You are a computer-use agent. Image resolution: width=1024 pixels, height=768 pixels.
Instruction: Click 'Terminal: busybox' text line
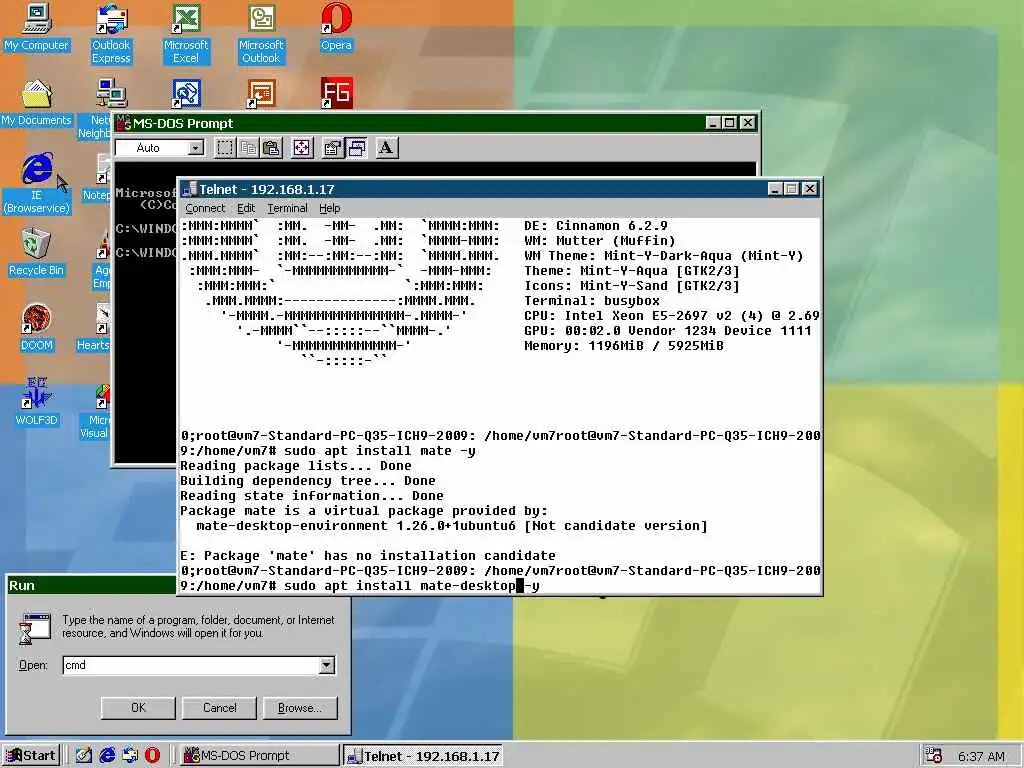pyautogui.click(x=592, y=301)
